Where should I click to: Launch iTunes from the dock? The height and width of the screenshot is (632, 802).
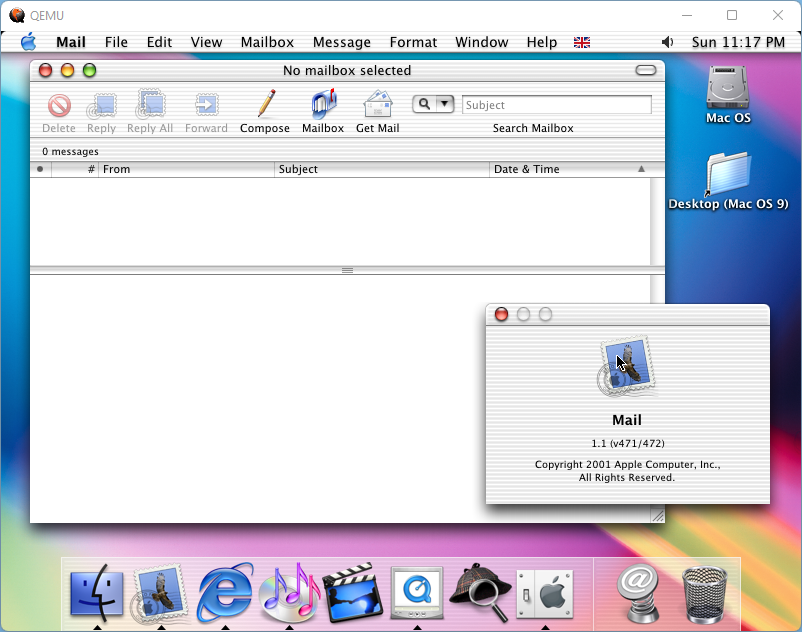(289, 593)
